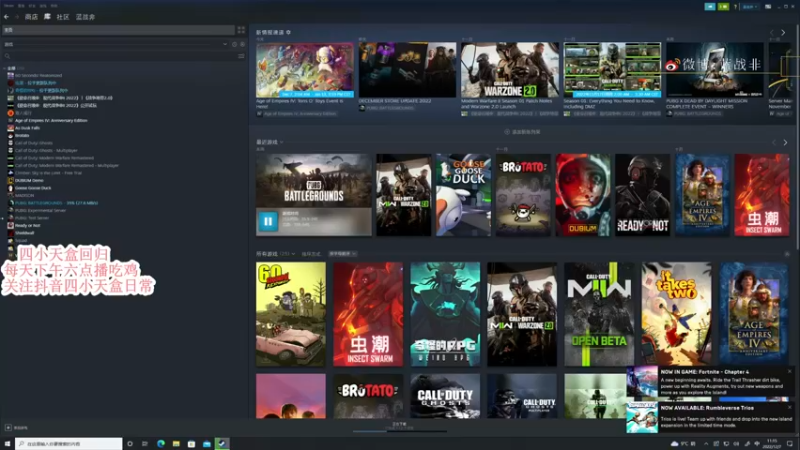Open the Store tab

31,17
